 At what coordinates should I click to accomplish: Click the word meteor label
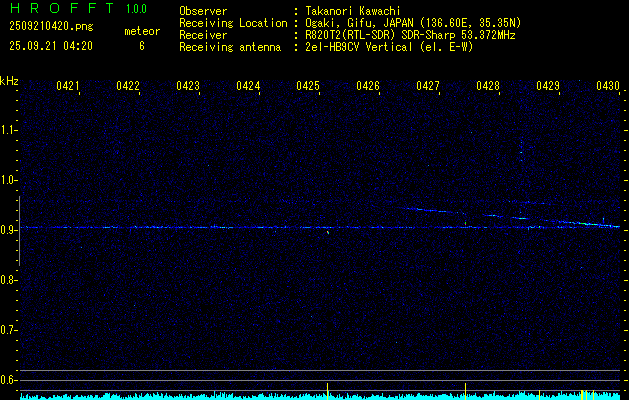pos(142,31)
